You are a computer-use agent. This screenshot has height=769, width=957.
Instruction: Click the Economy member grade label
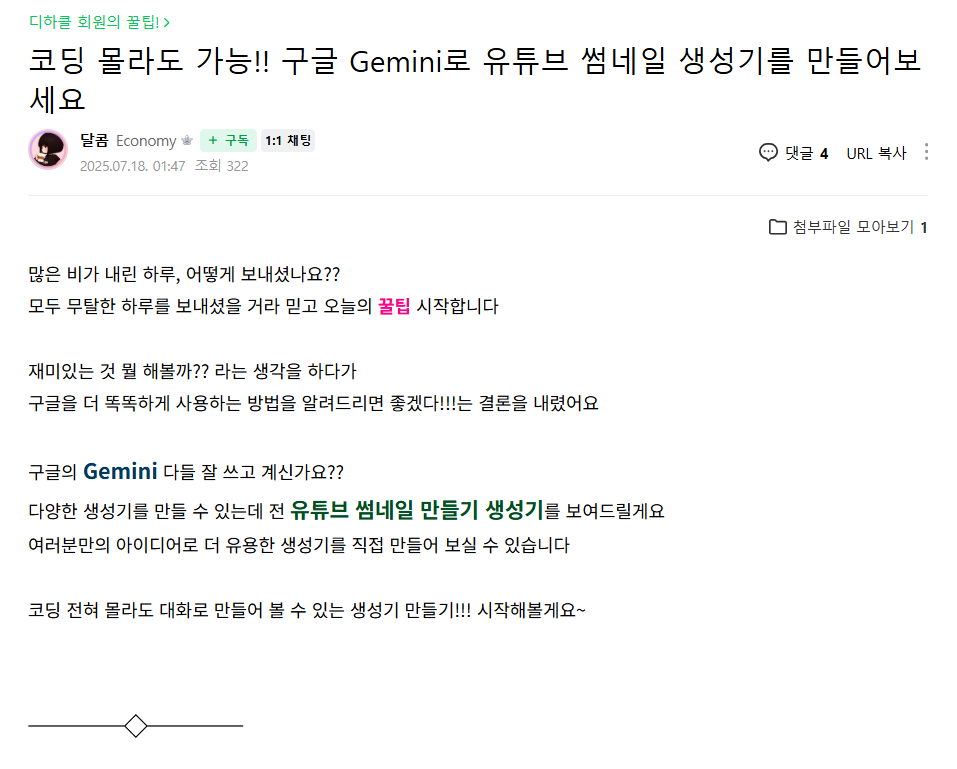point(146,141)
